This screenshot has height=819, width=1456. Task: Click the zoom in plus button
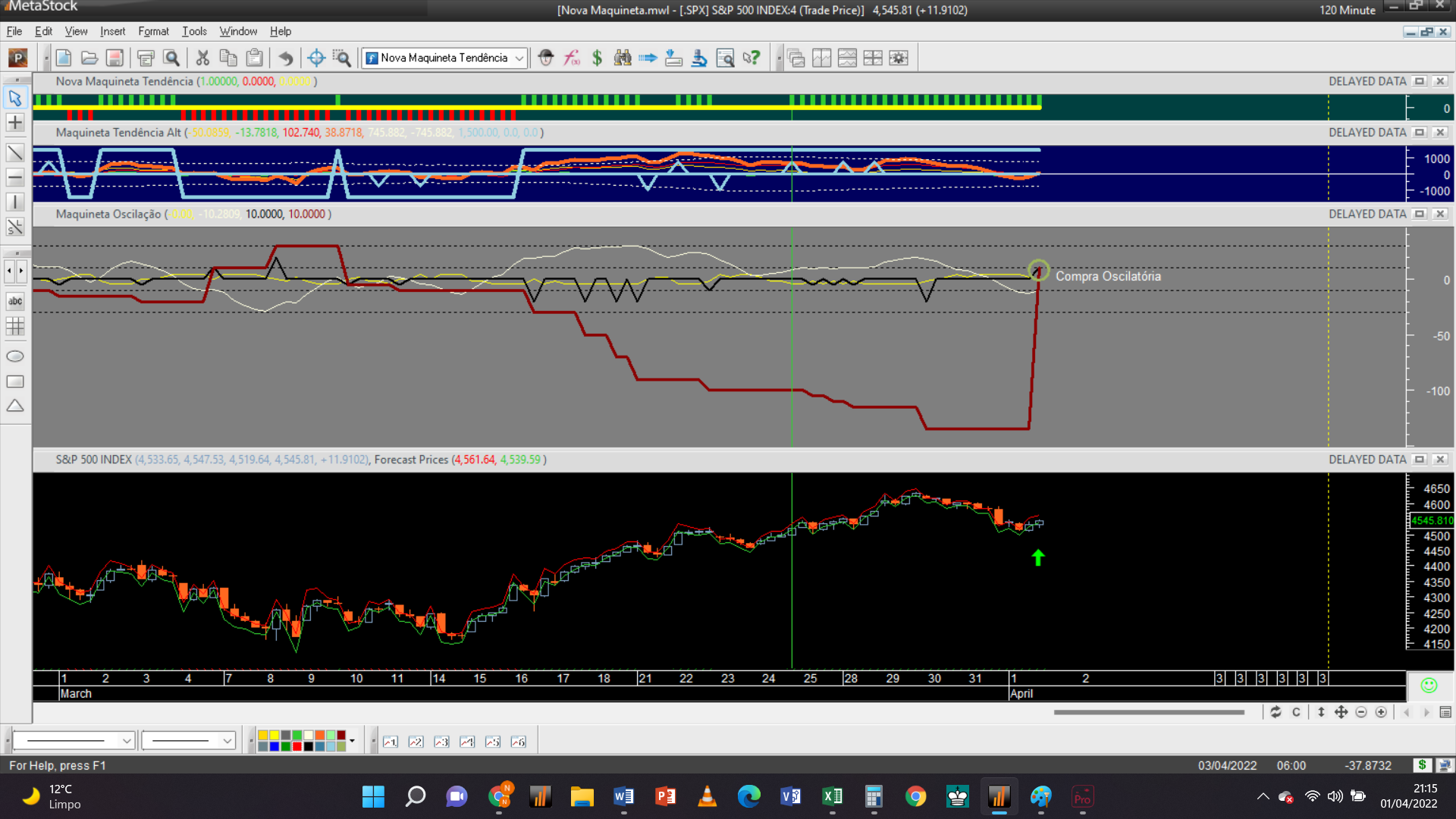(1381, 712)
